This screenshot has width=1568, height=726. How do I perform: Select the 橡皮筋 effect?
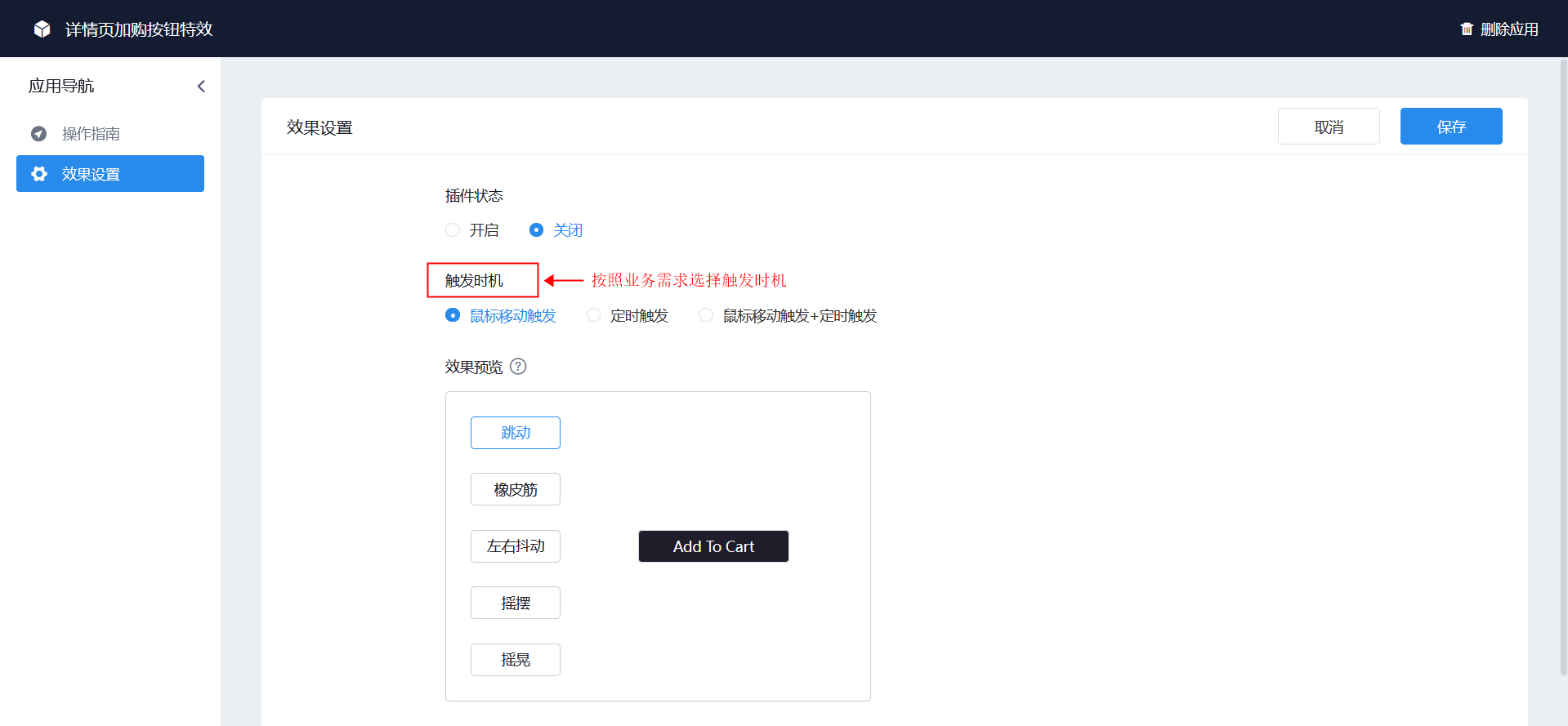[x=516, y=489]
